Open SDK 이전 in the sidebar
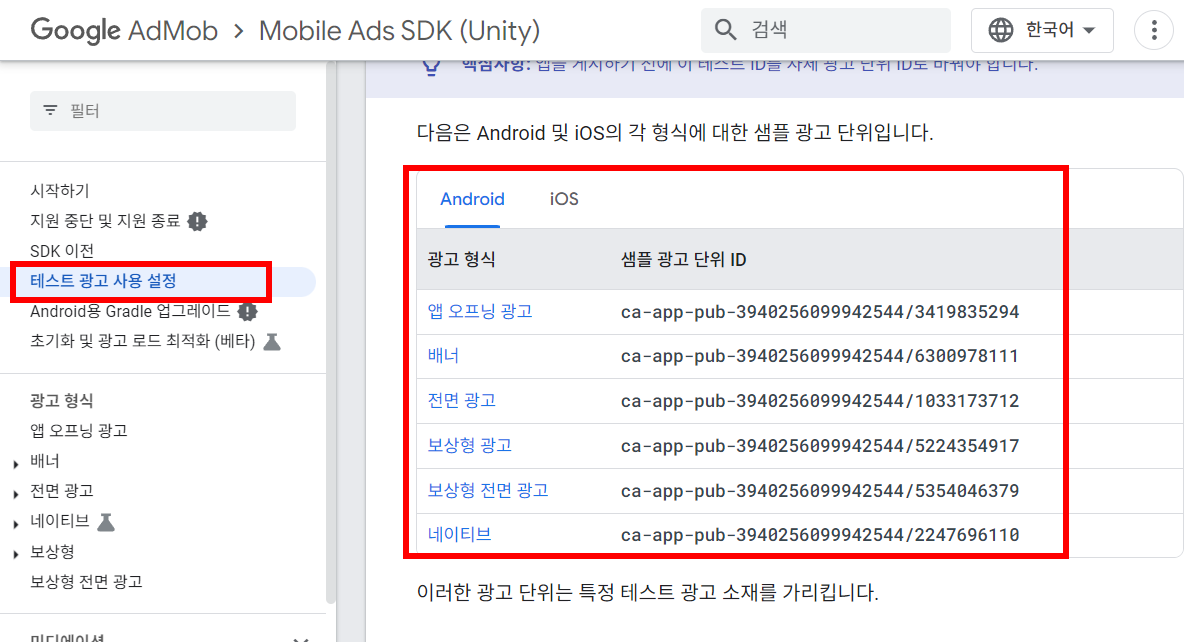 62,251
